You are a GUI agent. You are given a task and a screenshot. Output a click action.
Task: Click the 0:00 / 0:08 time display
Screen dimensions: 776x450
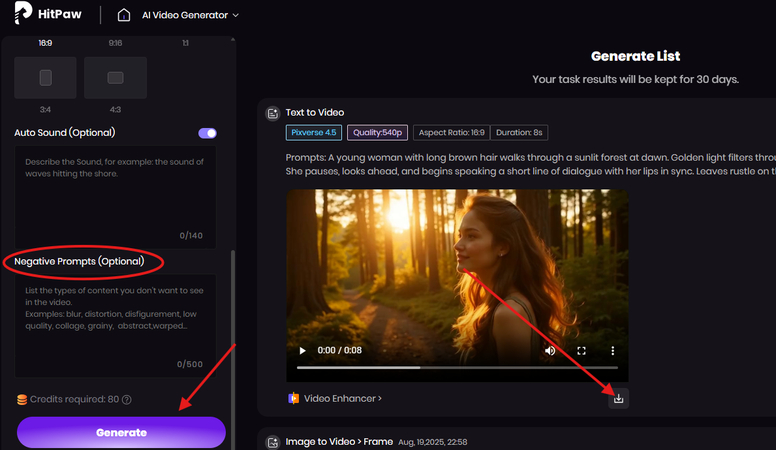tap(340, 350)
